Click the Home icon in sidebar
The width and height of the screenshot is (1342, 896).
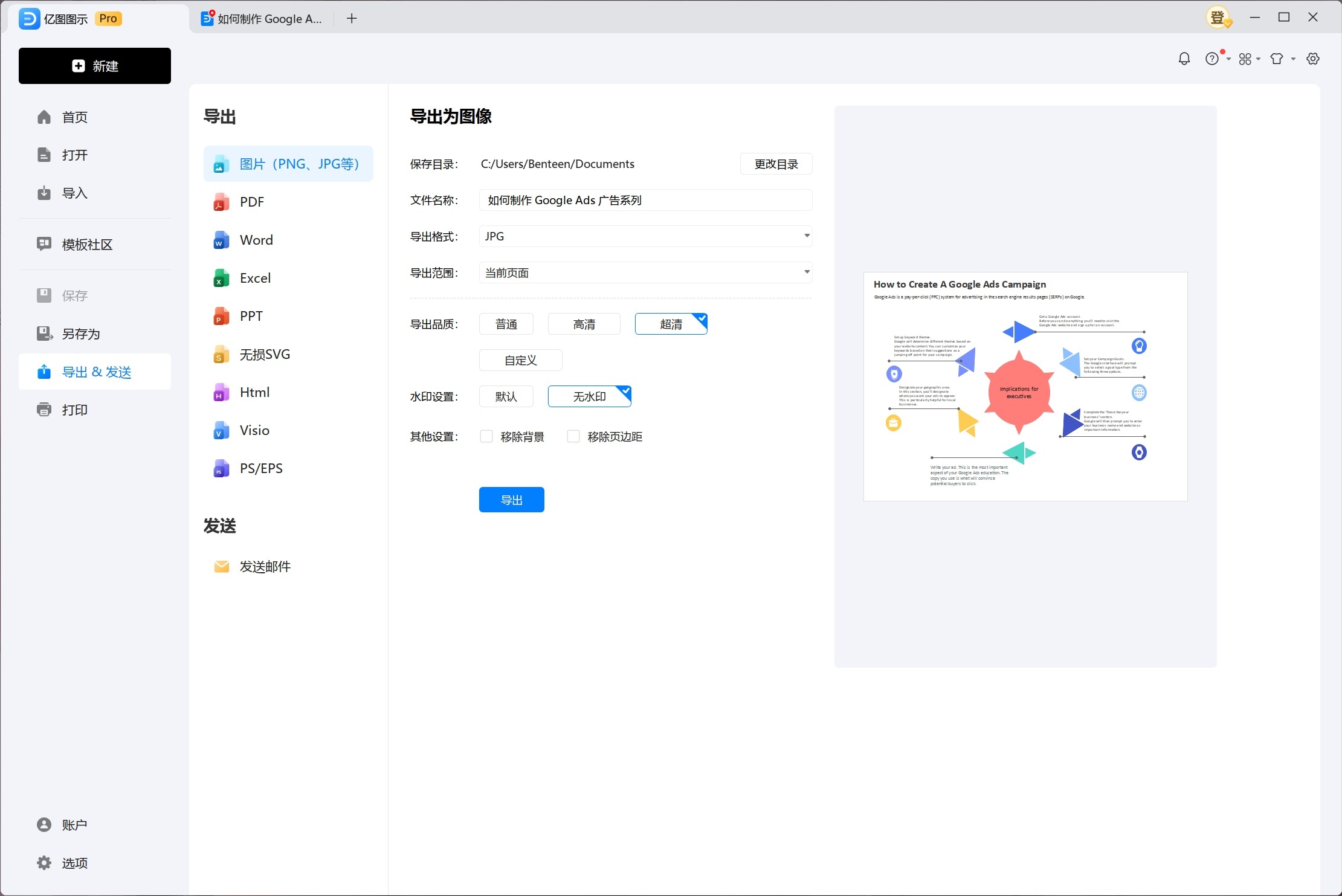click(44, 117)
